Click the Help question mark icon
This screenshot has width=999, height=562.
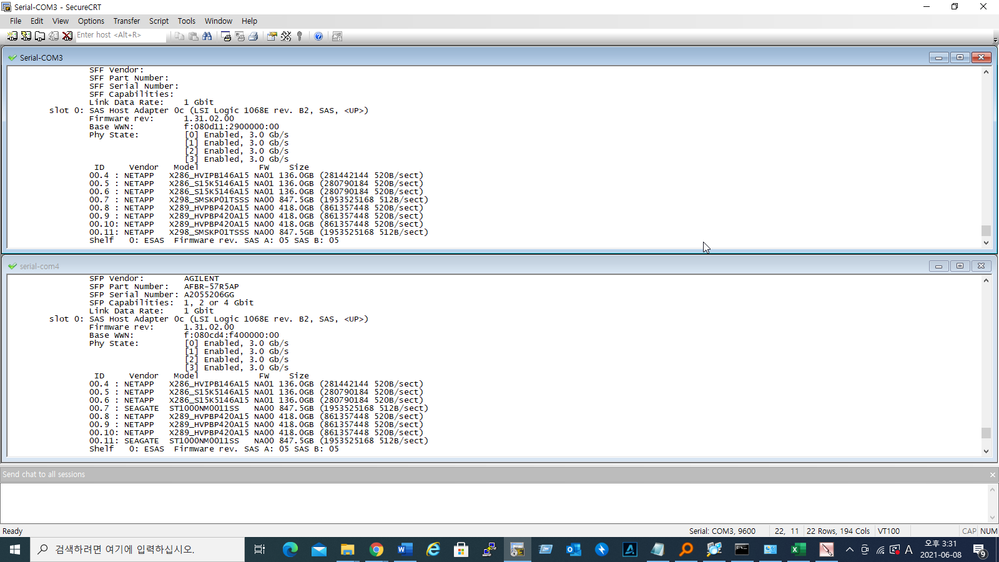pyautogui.click(x=318, y=36)
